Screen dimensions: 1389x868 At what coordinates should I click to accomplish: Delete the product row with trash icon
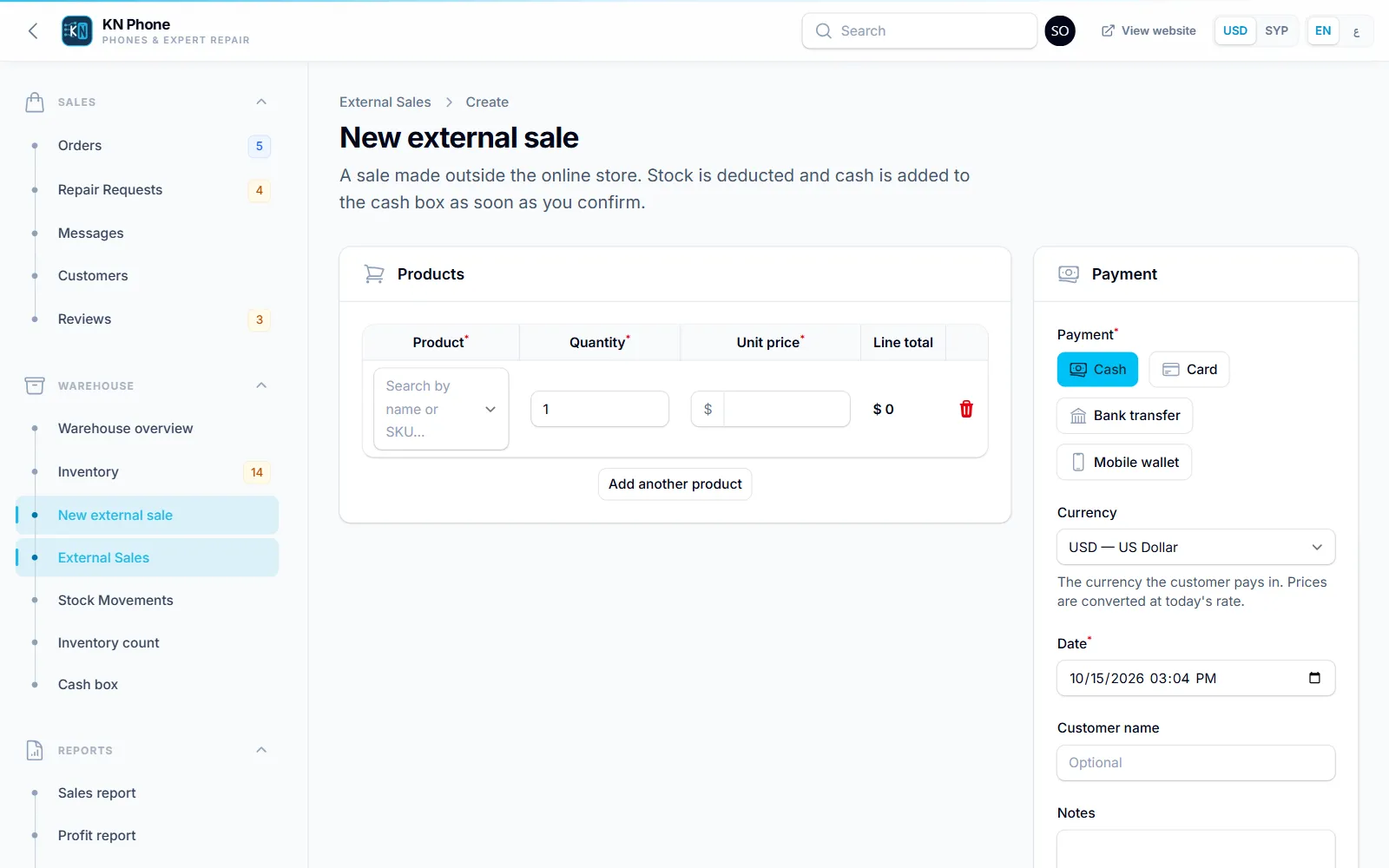tap(966, 409)
